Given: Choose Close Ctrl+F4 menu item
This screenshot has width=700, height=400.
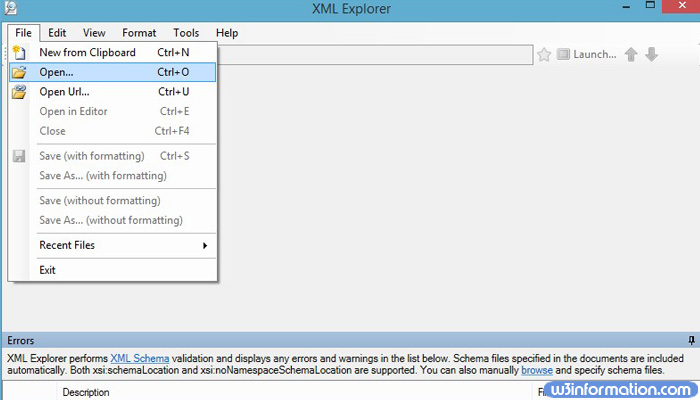Looking at the screenshot, I should [x=112, y=131].
